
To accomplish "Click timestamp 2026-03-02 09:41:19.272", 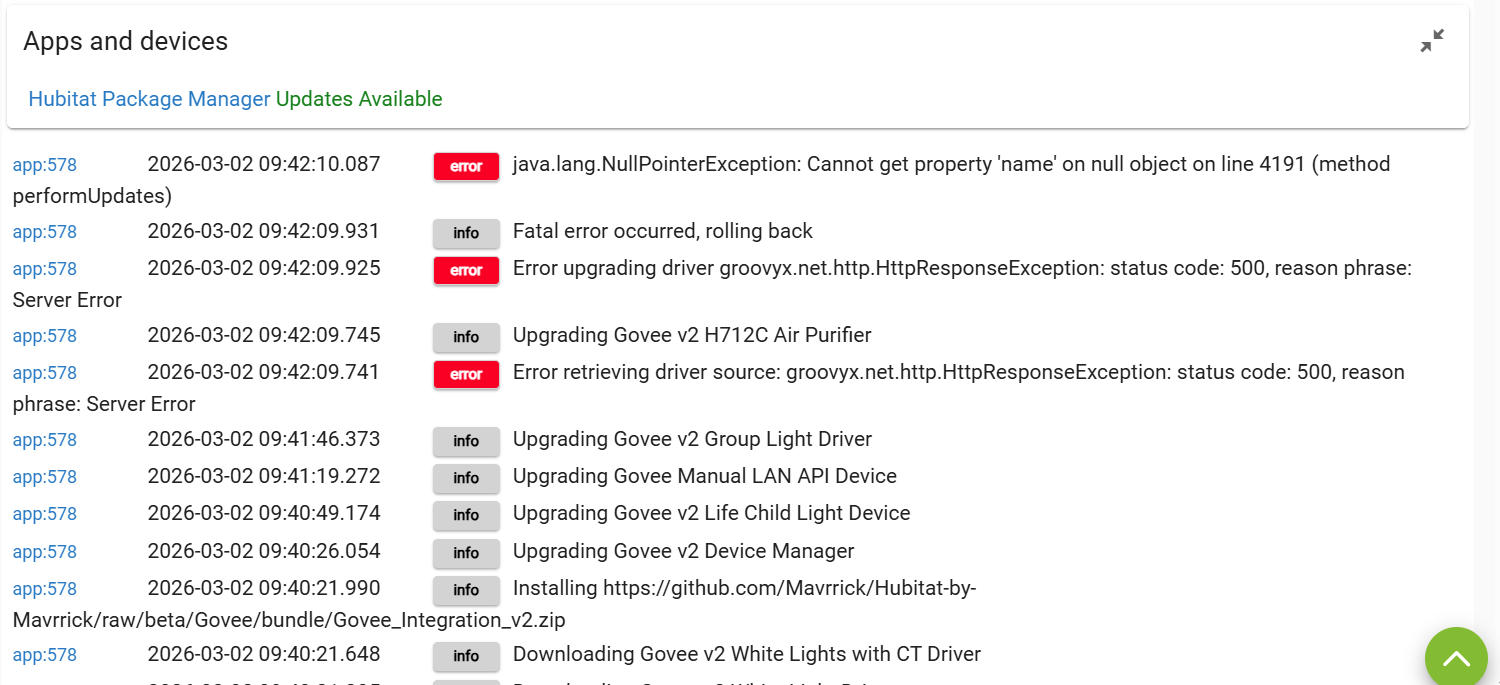I will point(264,476).
